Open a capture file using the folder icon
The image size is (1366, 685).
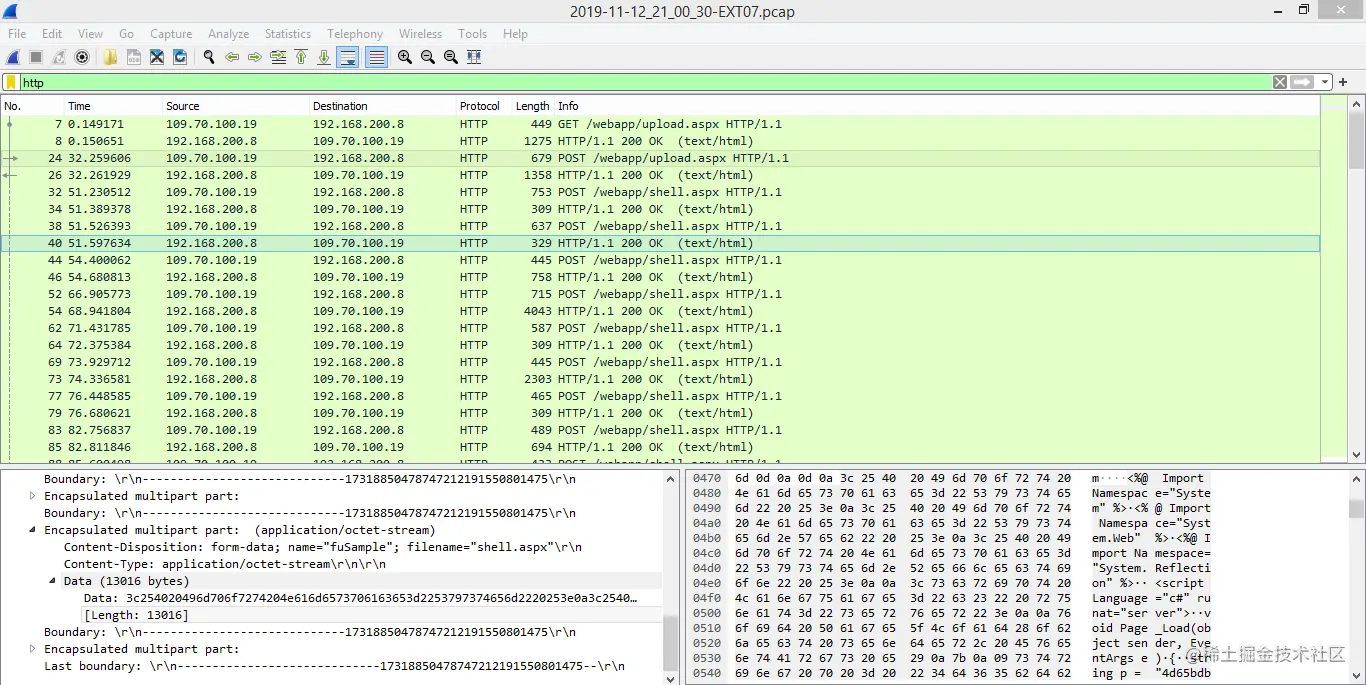click(110, 57)
